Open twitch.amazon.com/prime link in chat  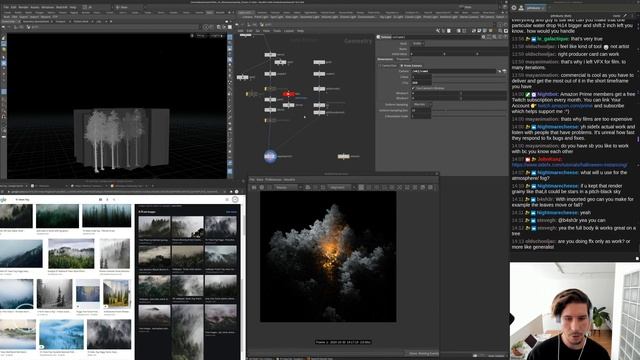565,106
